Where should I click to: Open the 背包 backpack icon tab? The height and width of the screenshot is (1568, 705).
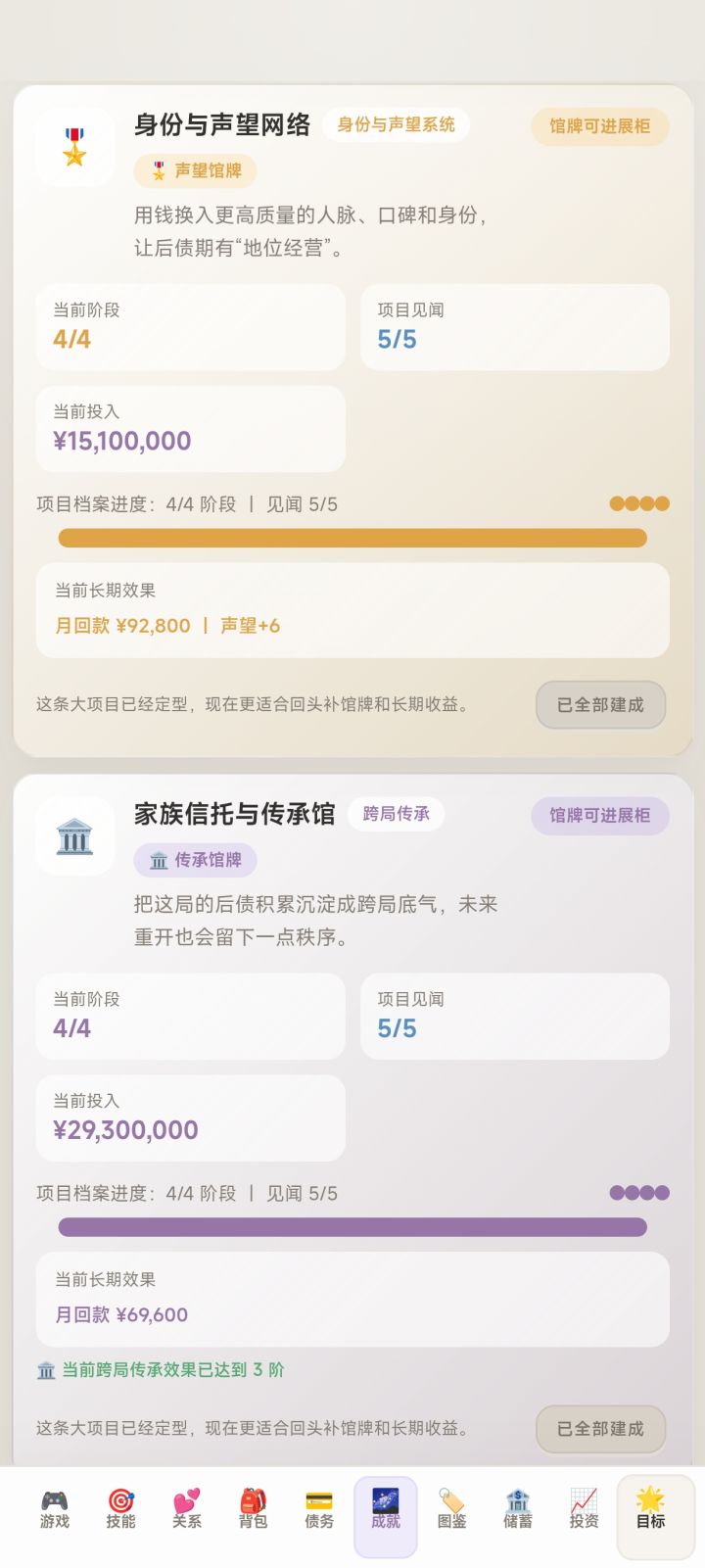pos(254,1509)
